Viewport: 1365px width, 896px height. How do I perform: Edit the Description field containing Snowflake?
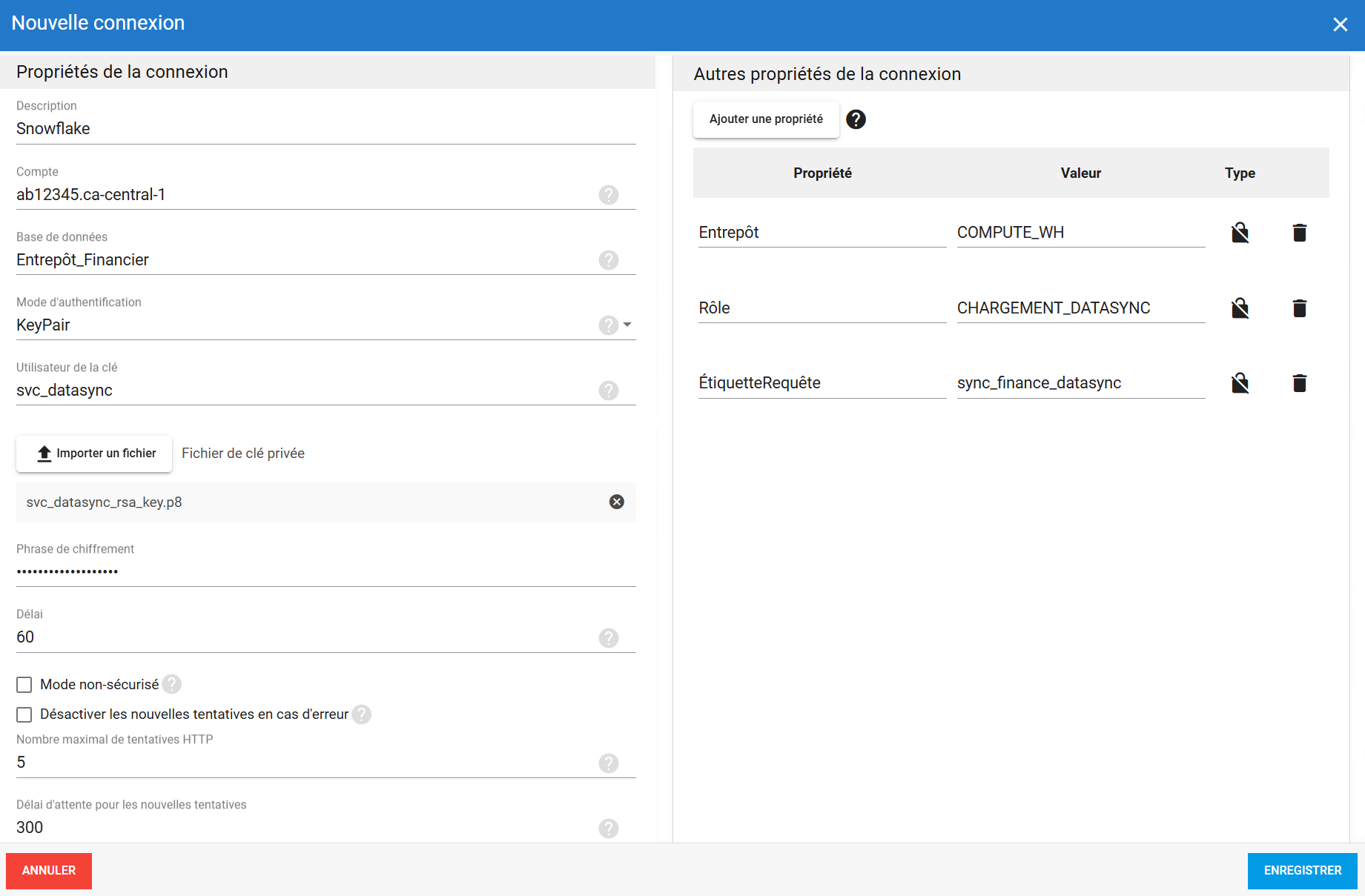[326, 129]
